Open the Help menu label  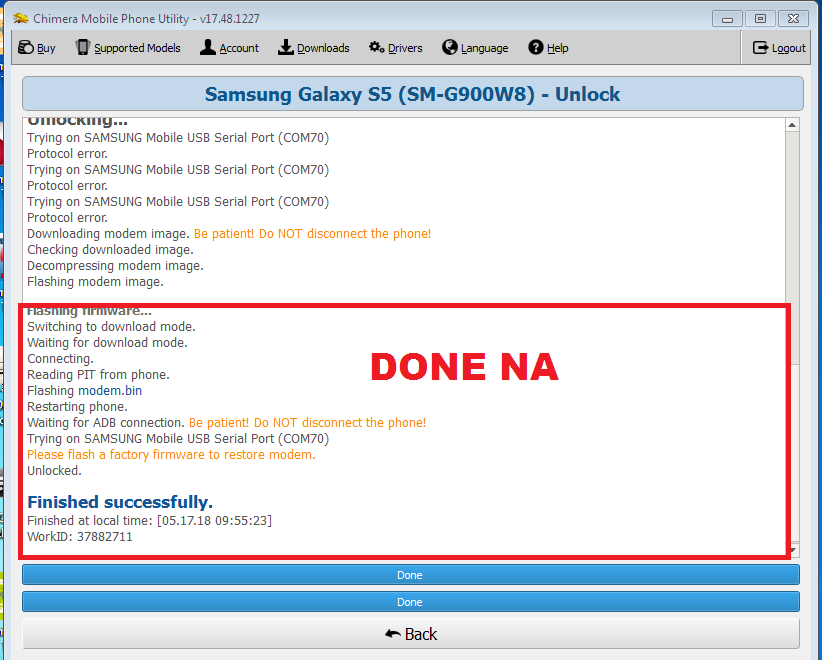pos(558,48)
